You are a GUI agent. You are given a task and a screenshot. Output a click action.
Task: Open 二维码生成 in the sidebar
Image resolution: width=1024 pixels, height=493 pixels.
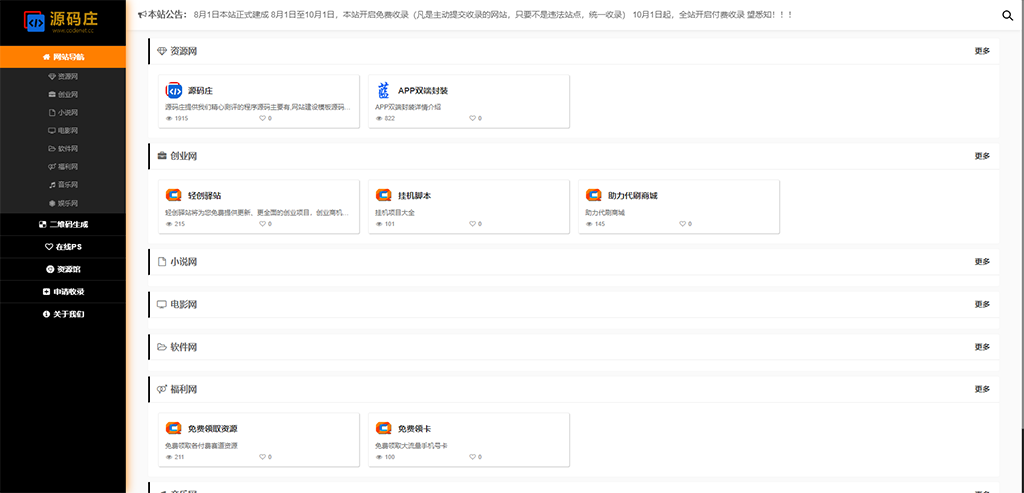pyautogui.click(x=63, y=225)
